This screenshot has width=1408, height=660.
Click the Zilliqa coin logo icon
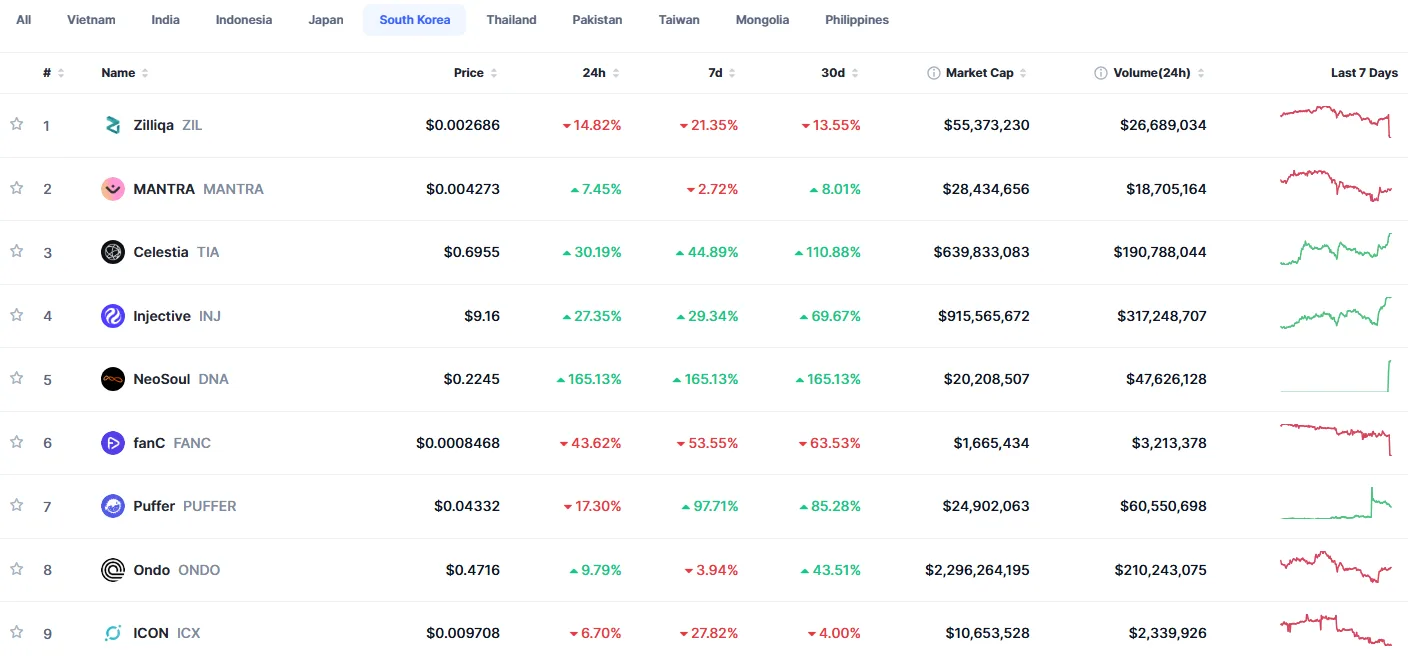point(113,125)
